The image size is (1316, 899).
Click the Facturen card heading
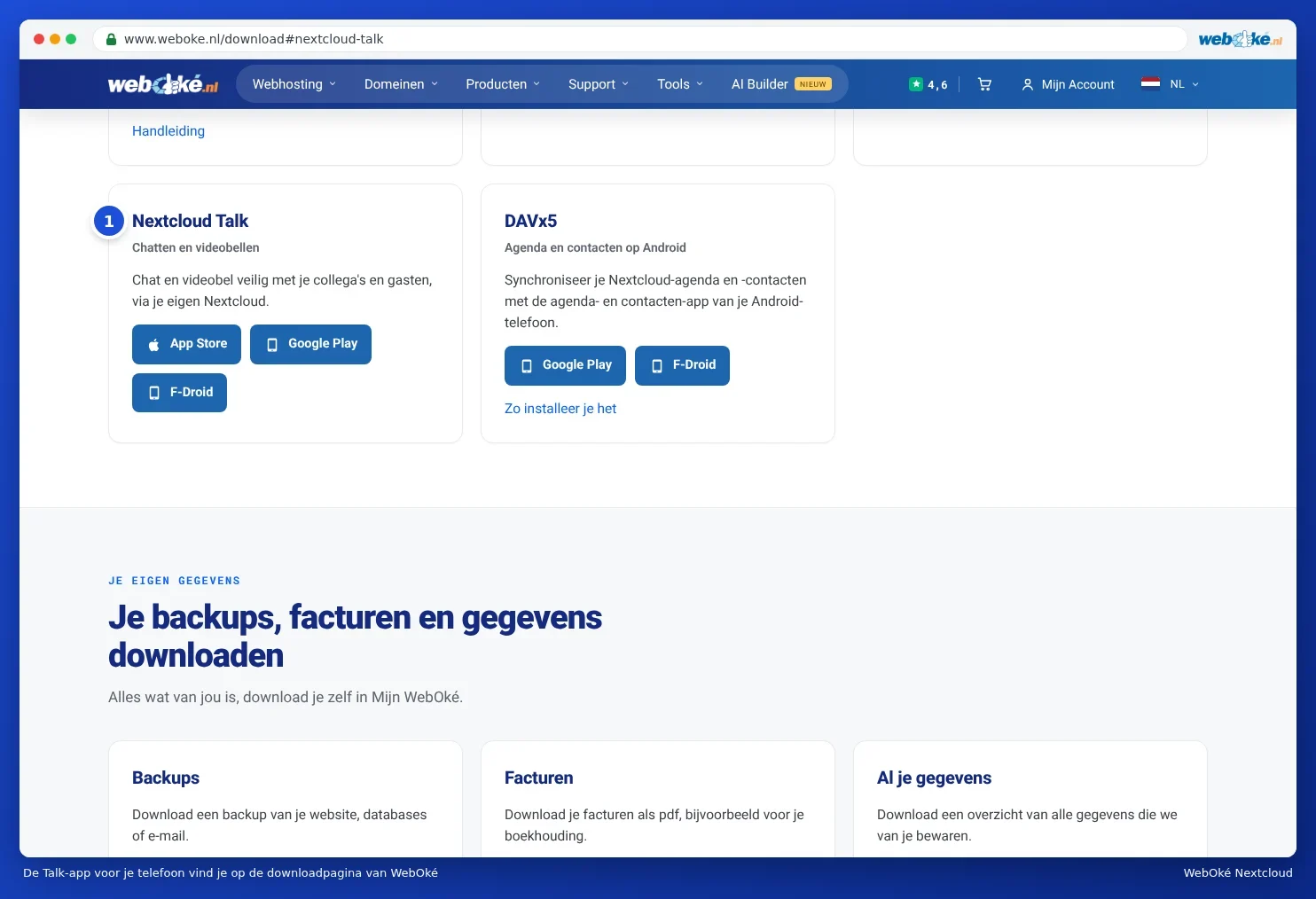(538, 778)
